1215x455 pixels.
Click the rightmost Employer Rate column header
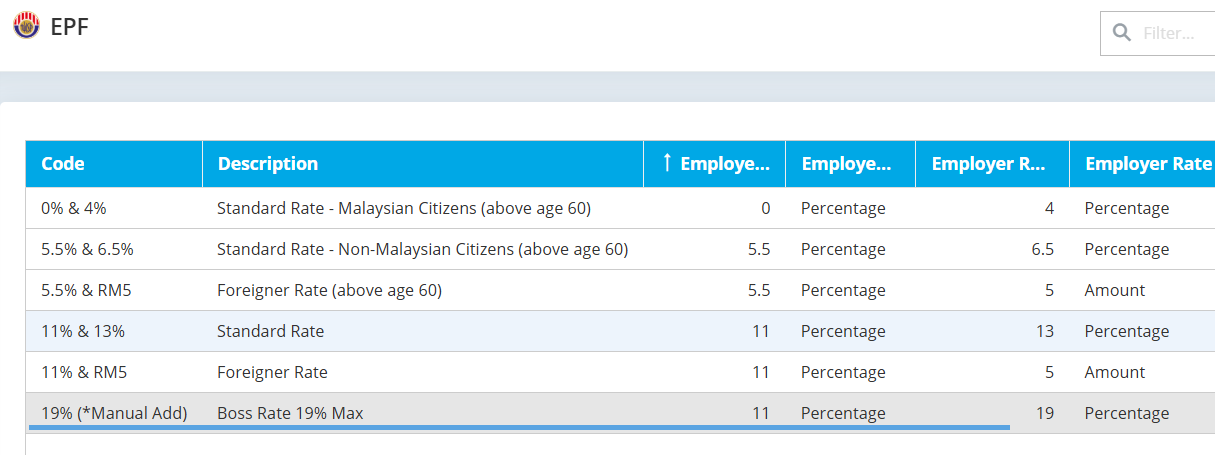(x=1147, y=164)
